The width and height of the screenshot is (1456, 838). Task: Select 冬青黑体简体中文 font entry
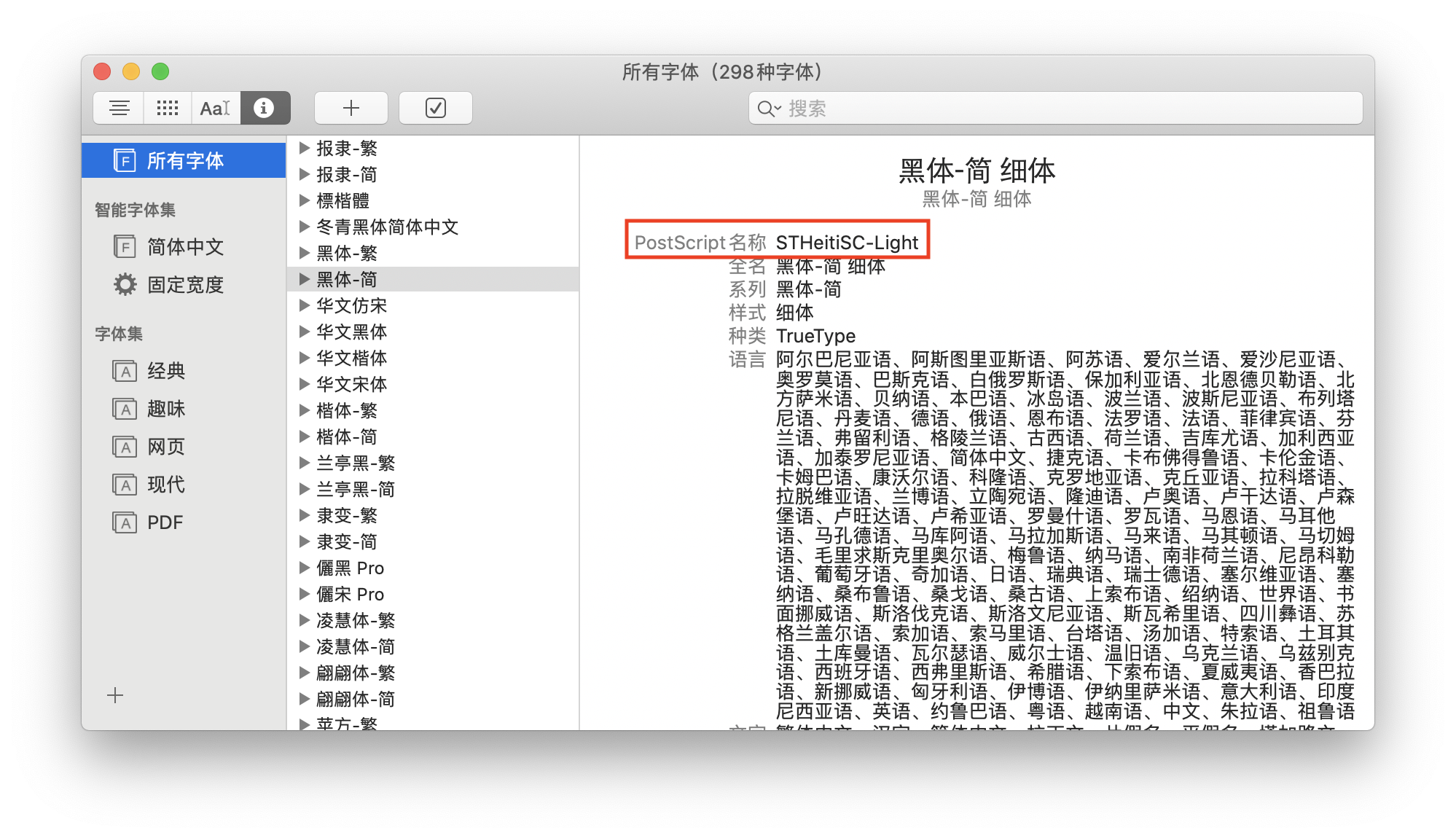click(x=387, y=227)
